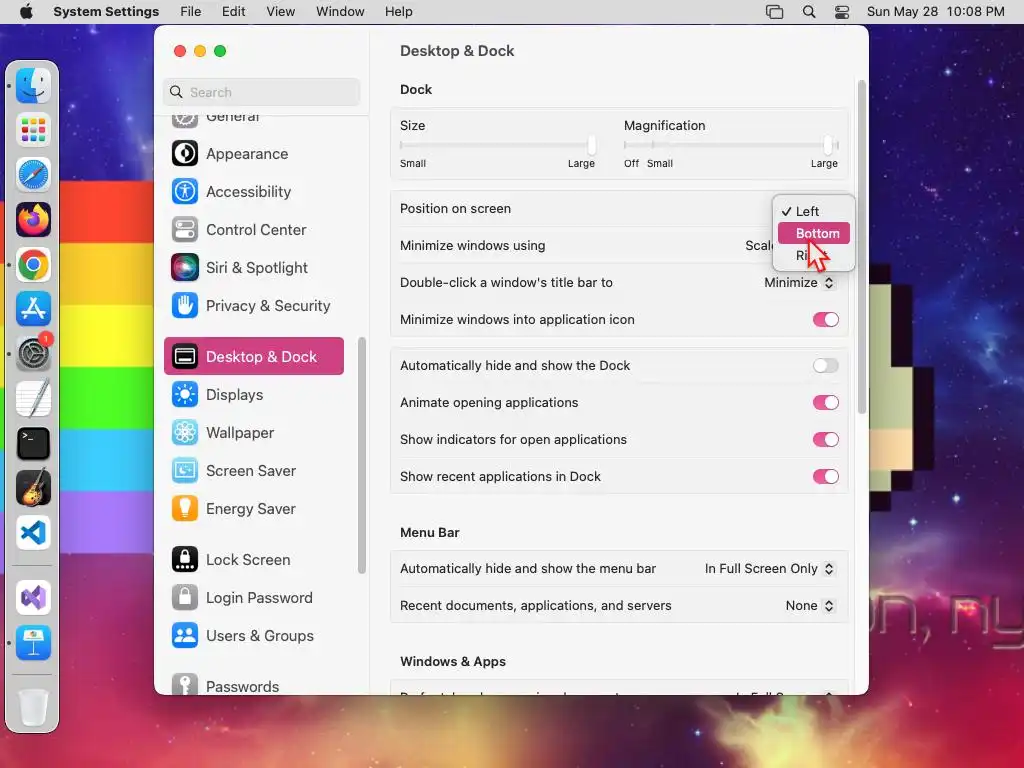Open Finder from the Dock
Viewport: 1024px width, 768px height.
pos(33,86)
